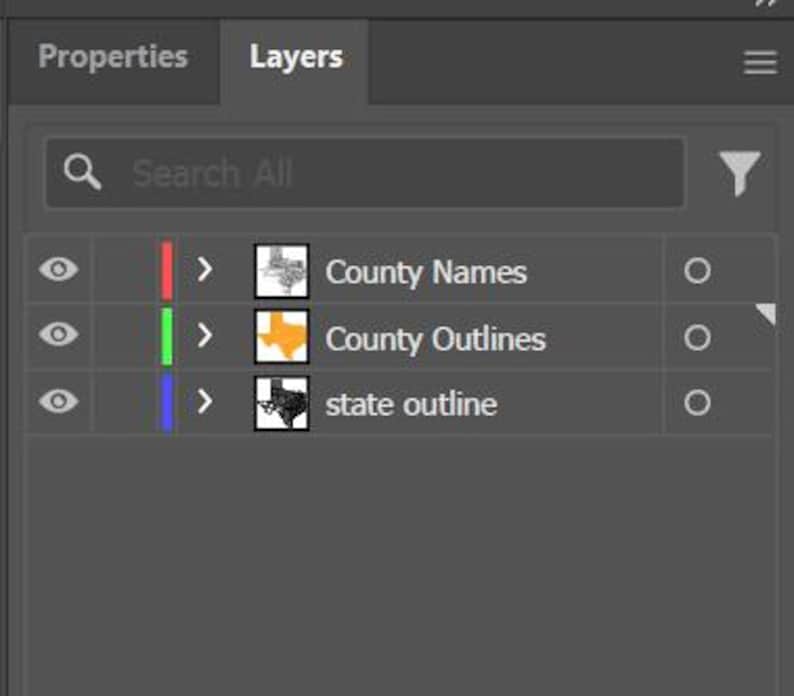This screenshot has height=696, width=794.
Task: Click the search magnifier icon
Action: click(x=82, y=172)
